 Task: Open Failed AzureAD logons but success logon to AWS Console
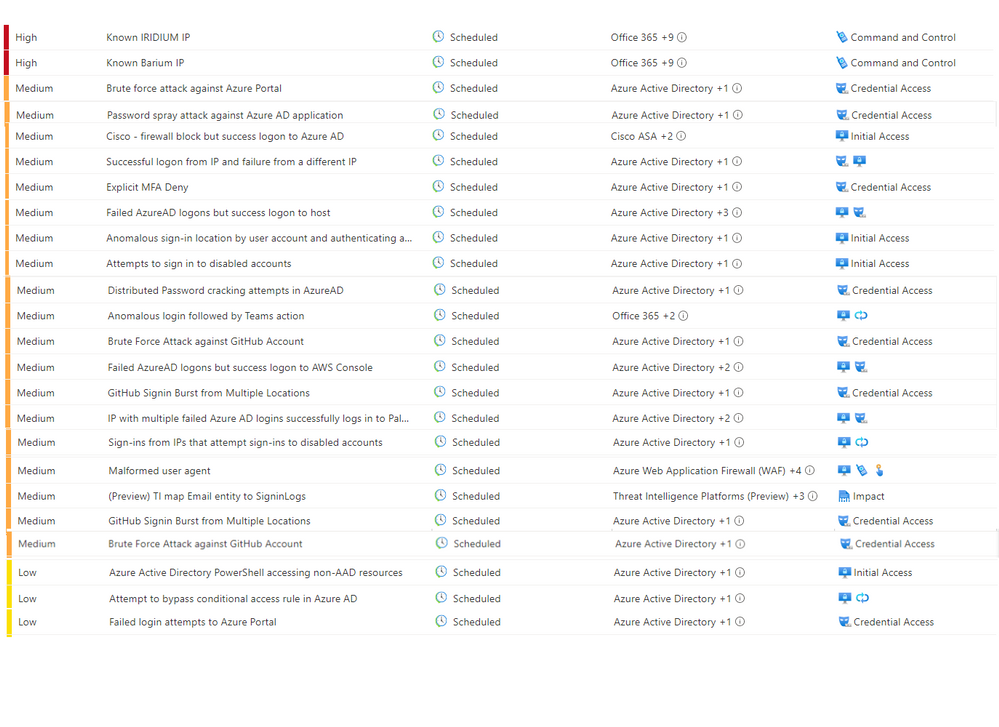coord(240,368)
